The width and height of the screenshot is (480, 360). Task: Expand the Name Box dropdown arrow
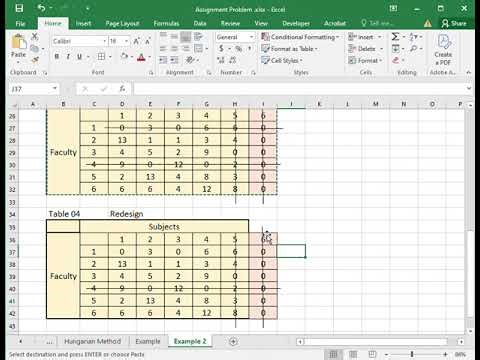(55, 89)
